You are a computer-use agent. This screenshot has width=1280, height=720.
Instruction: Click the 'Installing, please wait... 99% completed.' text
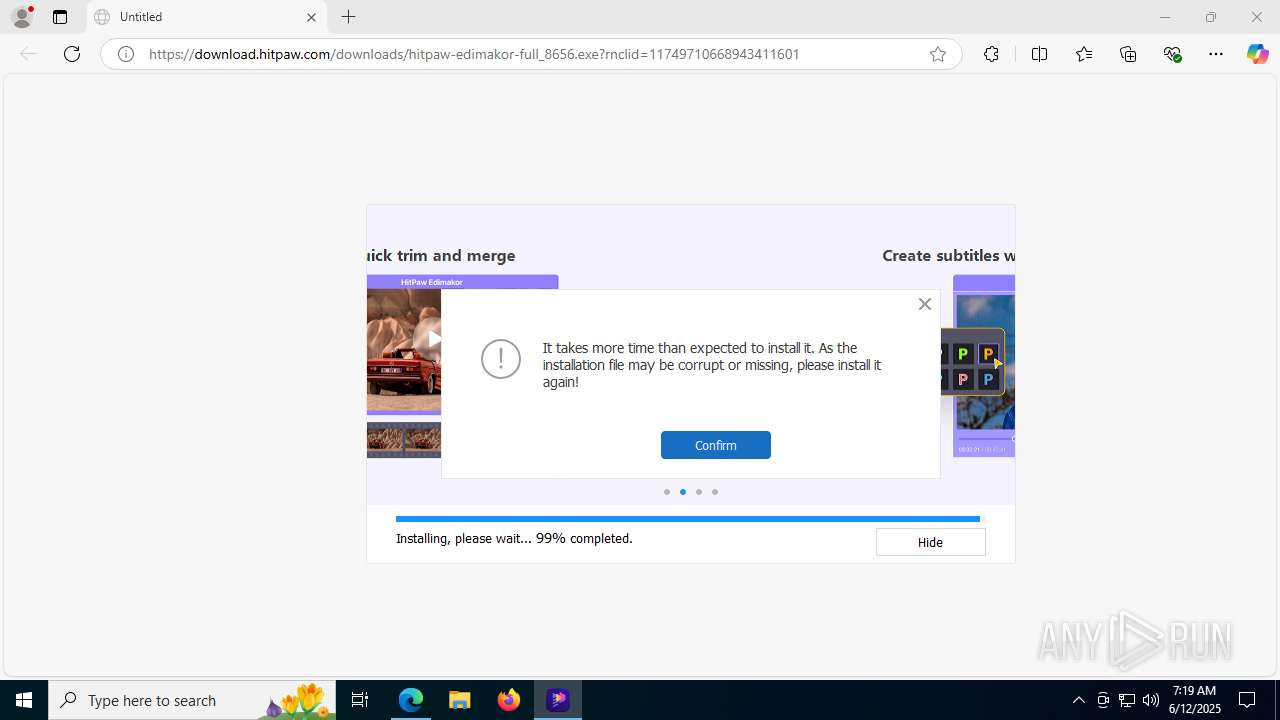pos(514,538)
